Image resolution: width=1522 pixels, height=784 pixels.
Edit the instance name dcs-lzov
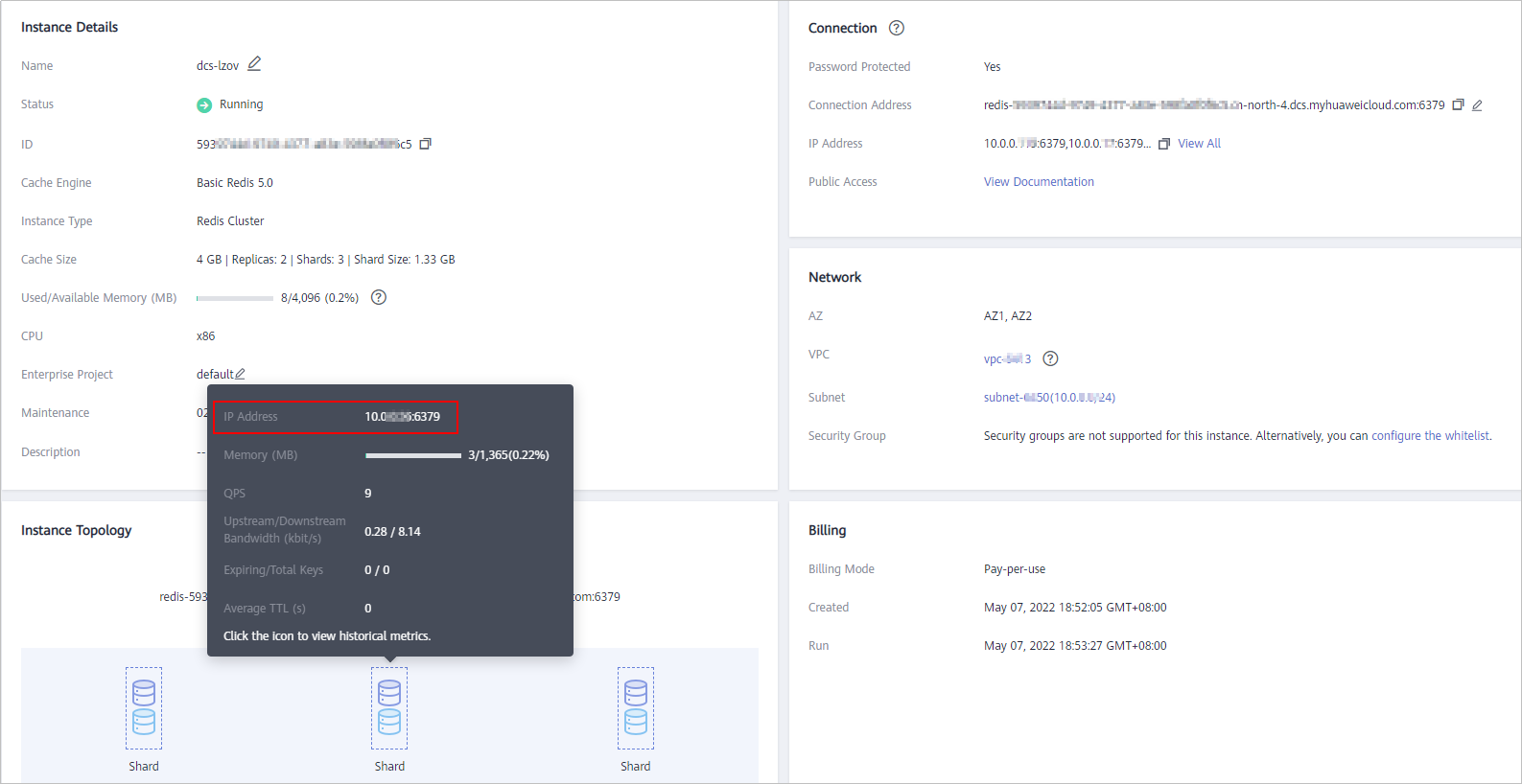point(254,64)
